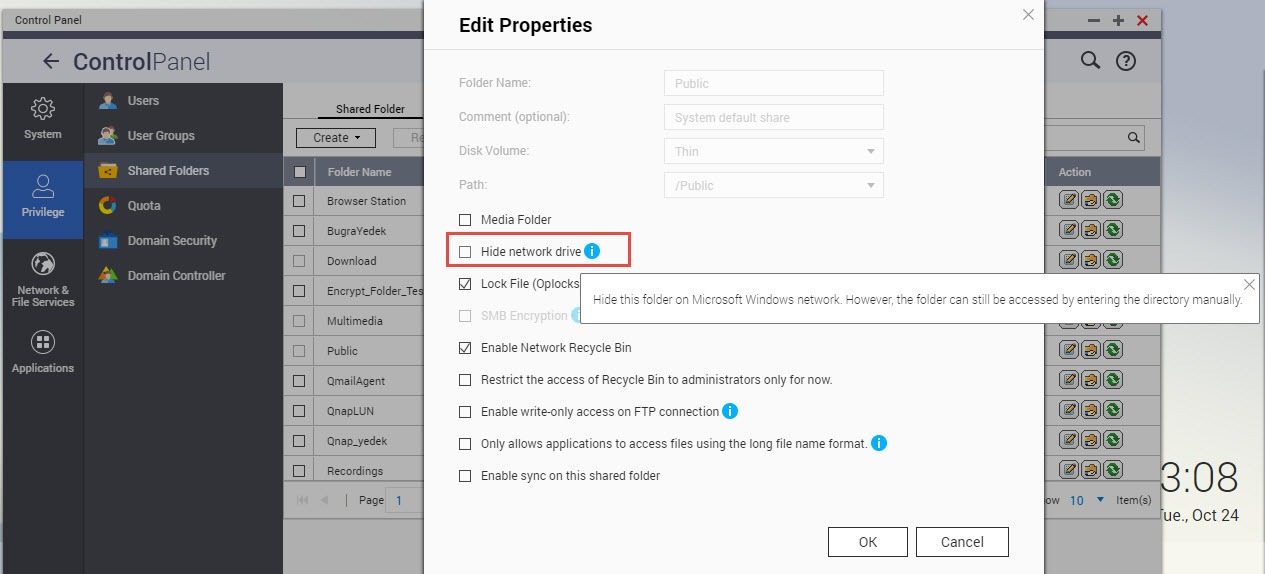Select the Download folder name
Viewport: 1265px width, 574px height.
tap(352, 261)
